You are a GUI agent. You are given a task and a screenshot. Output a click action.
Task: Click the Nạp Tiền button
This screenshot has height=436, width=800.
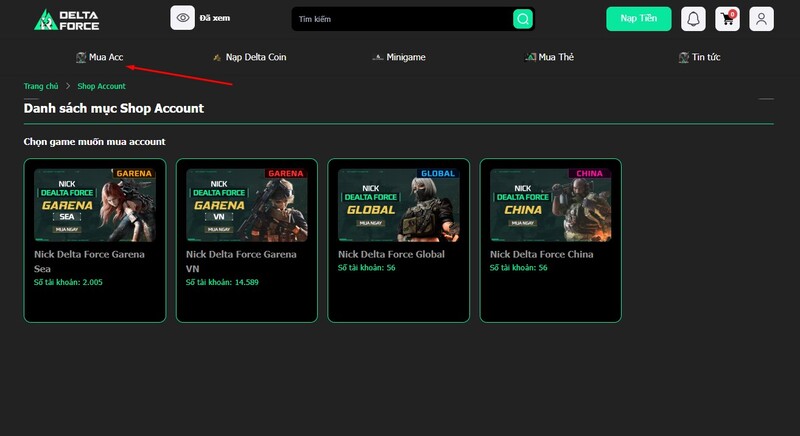point(638,18)
